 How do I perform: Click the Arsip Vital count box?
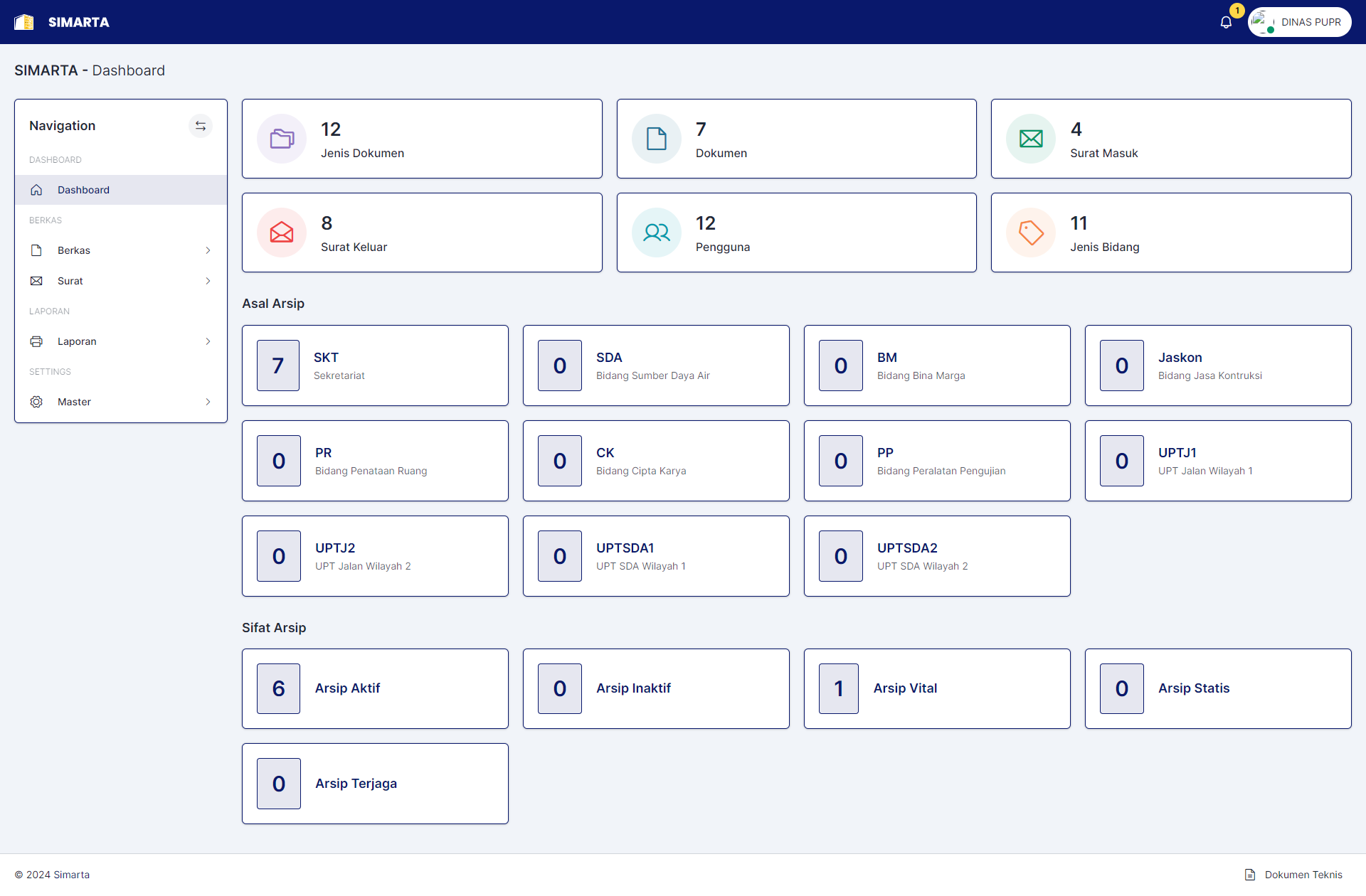pos(839,688)
